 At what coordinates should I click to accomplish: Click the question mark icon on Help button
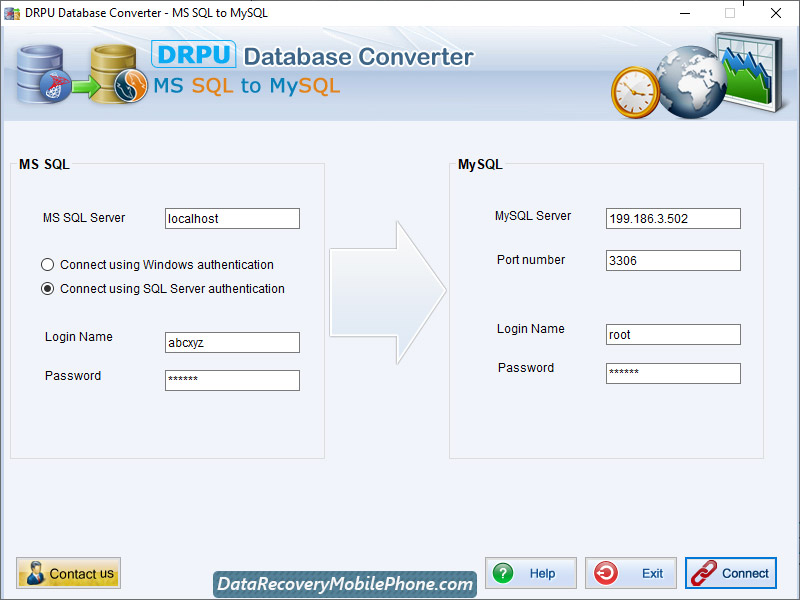[x=503, y=573]
